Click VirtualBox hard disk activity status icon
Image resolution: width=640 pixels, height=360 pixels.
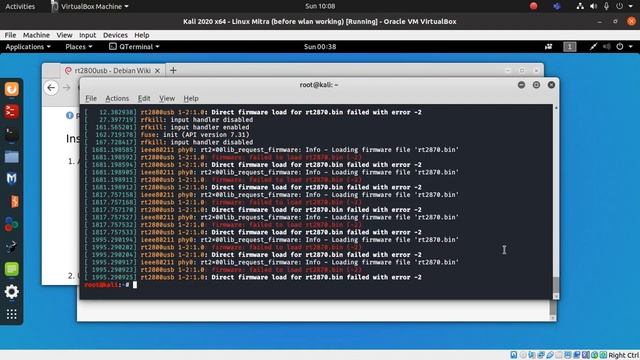pyautogui.click(x=514, y=355)
